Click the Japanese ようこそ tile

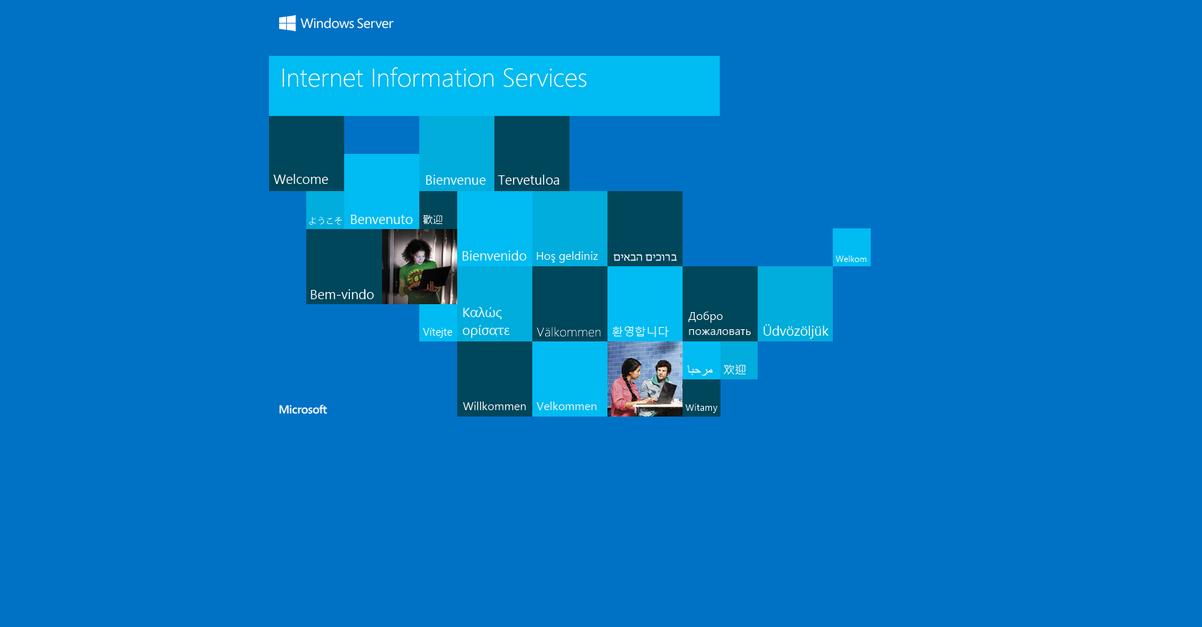pos(325,210)
